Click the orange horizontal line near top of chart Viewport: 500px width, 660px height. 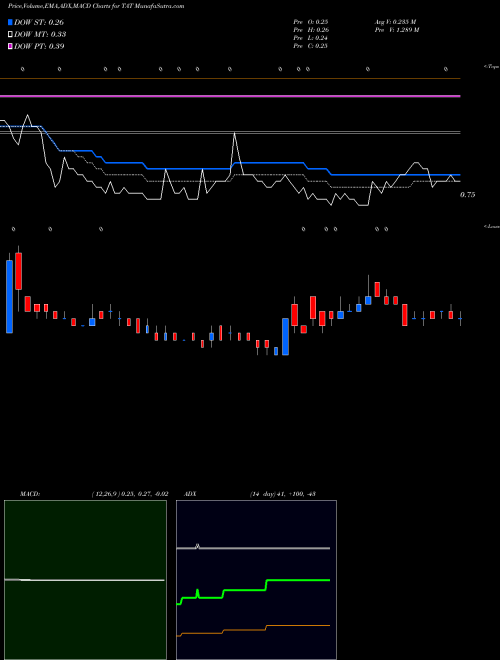click(x=230, y=79)
